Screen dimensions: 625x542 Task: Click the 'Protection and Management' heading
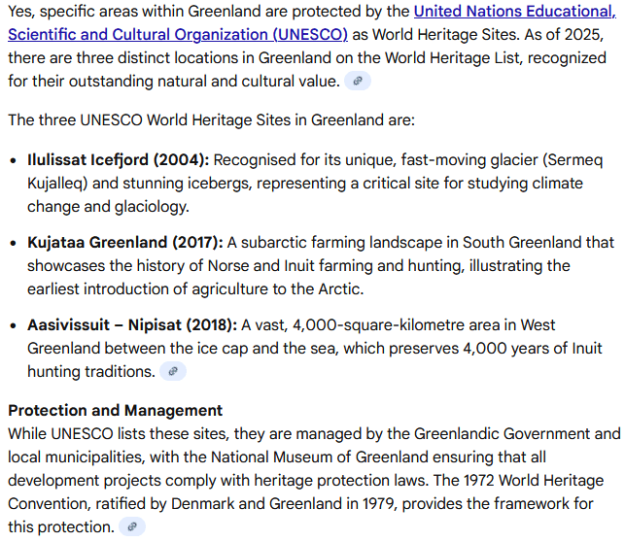point(115,410)
